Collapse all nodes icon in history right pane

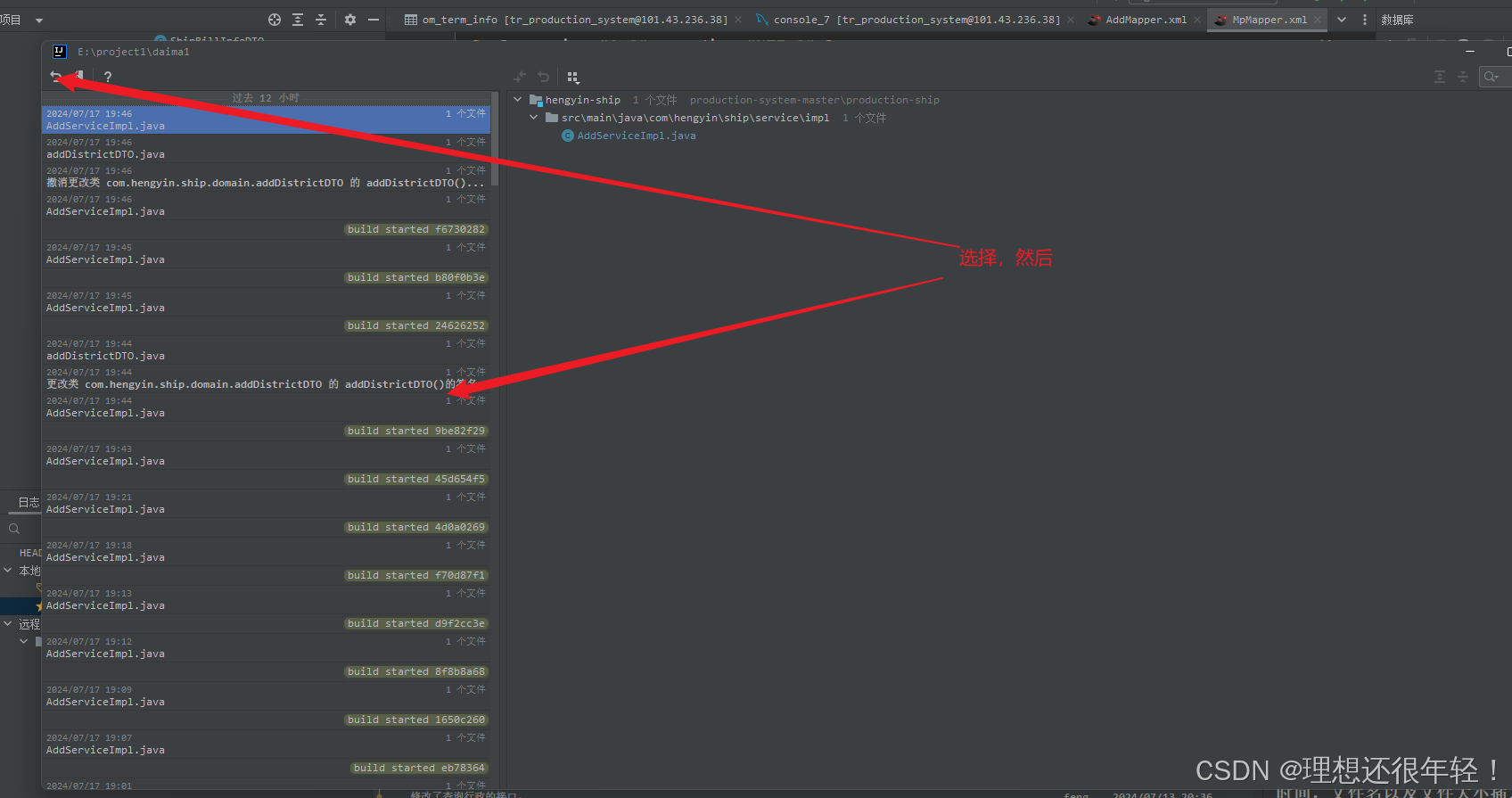coord(1463,78)
